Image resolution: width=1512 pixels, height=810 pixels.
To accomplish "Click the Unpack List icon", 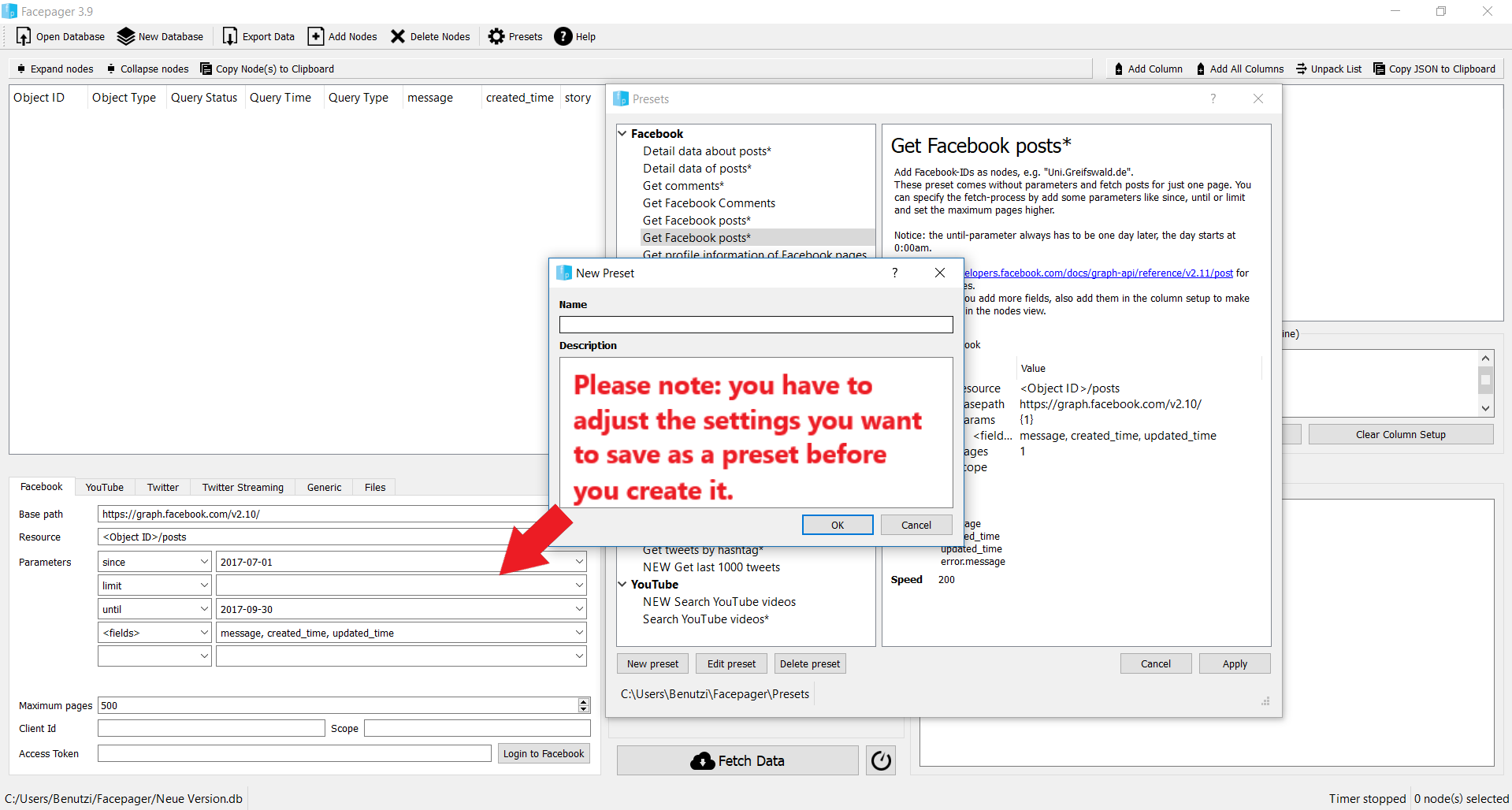I will coord(1302,69).
